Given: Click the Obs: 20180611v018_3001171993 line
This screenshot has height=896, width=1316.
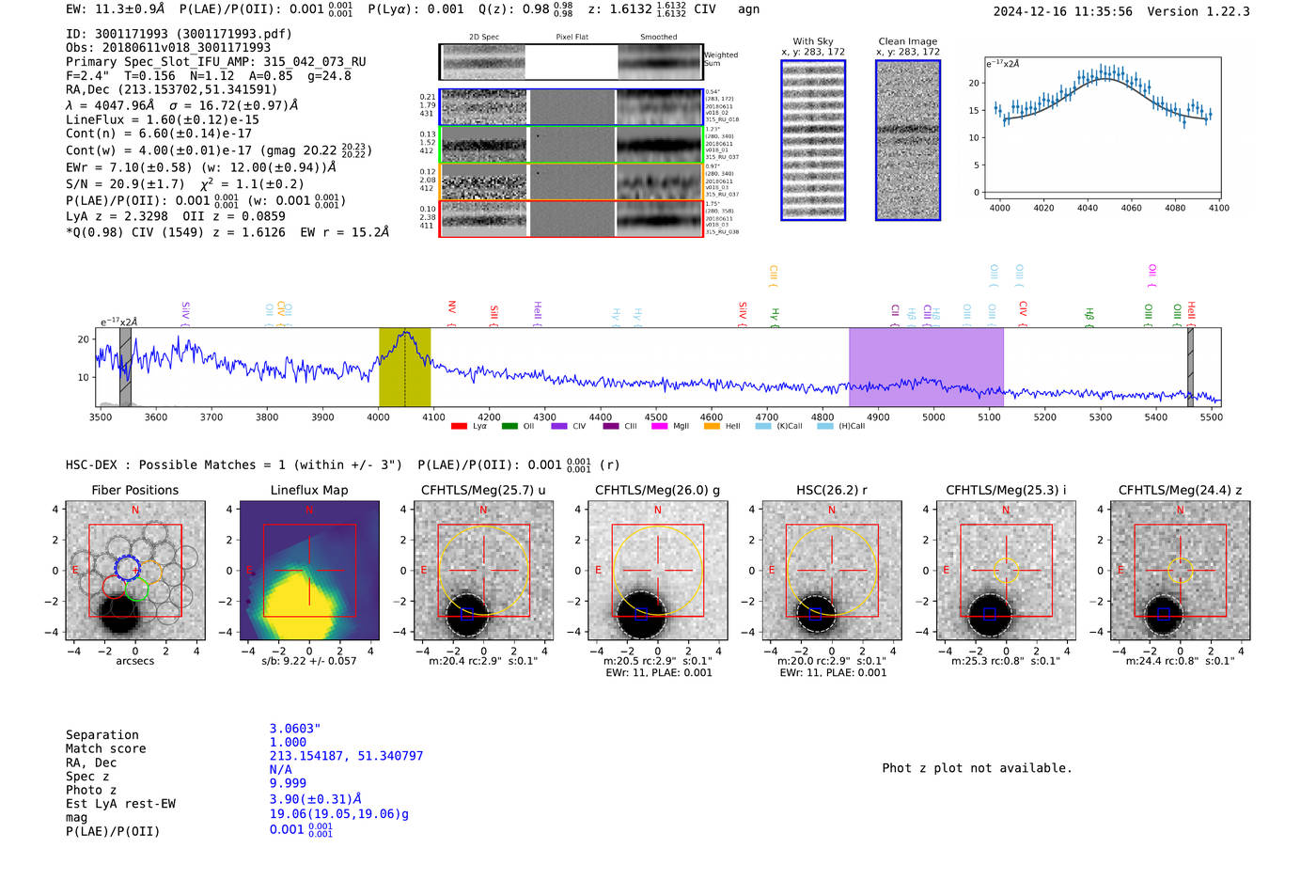Looking at the screenshot, I should tap(168, 48).
